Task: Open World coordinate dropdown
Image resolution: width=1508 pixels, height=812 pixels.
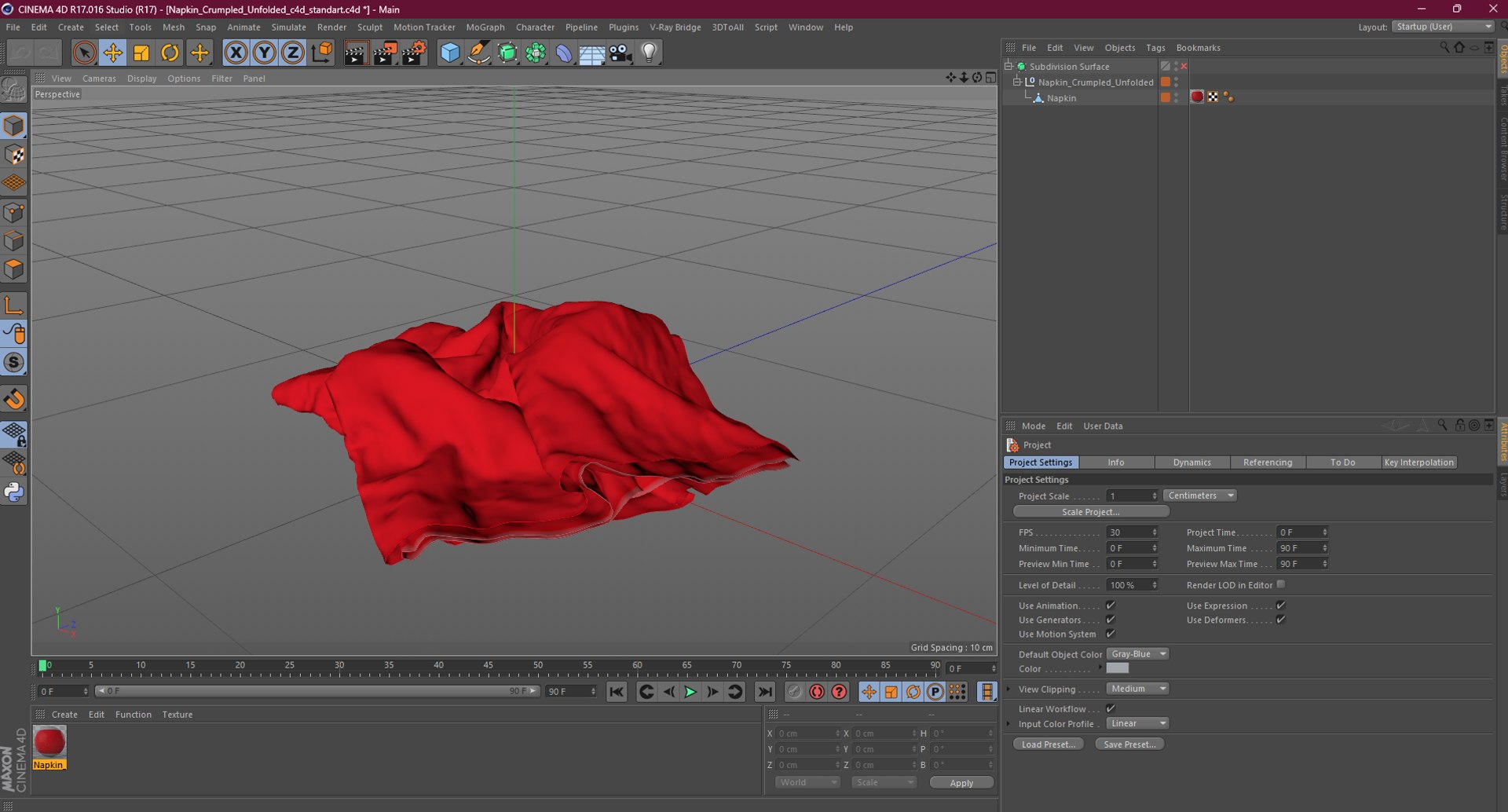Action: tap(807, 782)
